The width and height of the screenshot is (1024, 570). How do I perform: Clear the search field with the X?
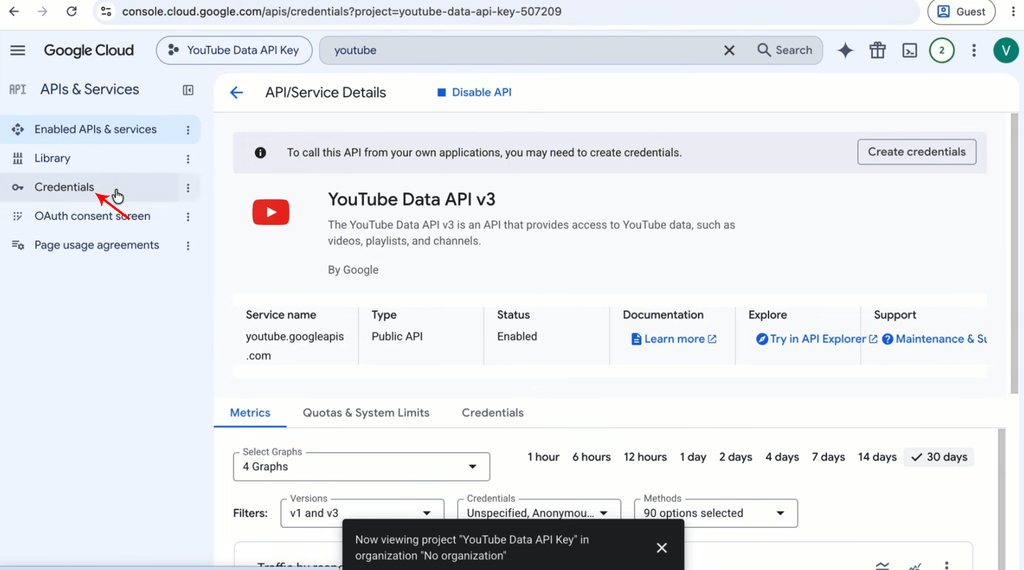(x=729, y=50)
